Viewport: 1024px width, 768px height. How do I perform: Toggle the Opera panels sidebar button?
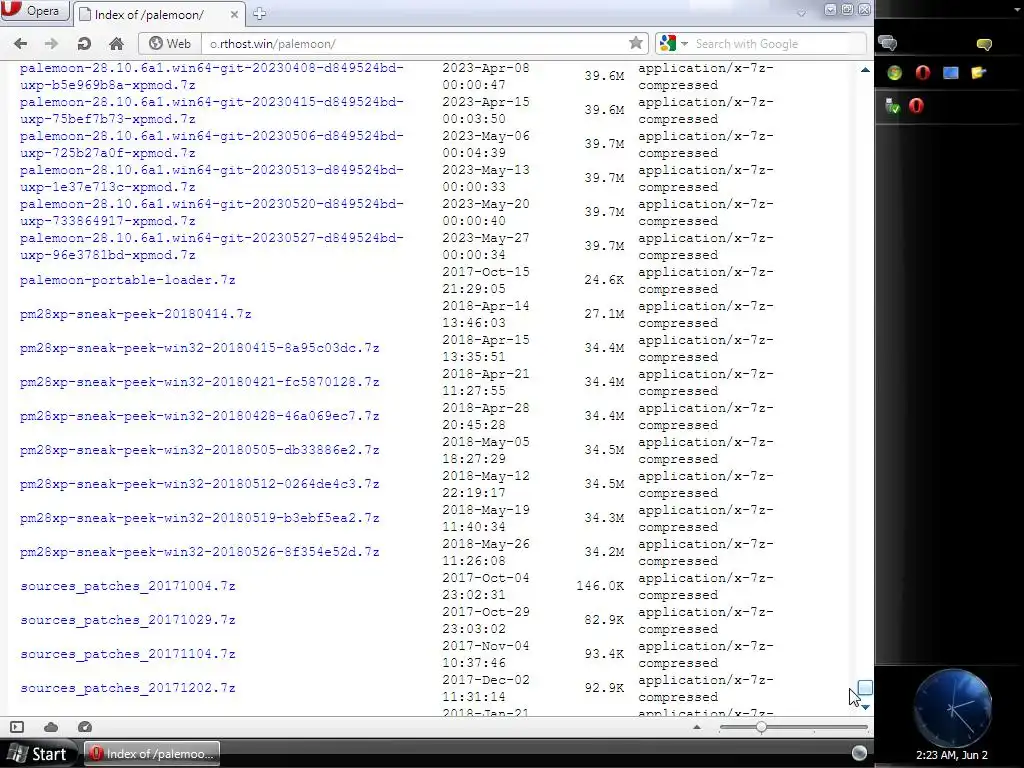click(17, 727)
